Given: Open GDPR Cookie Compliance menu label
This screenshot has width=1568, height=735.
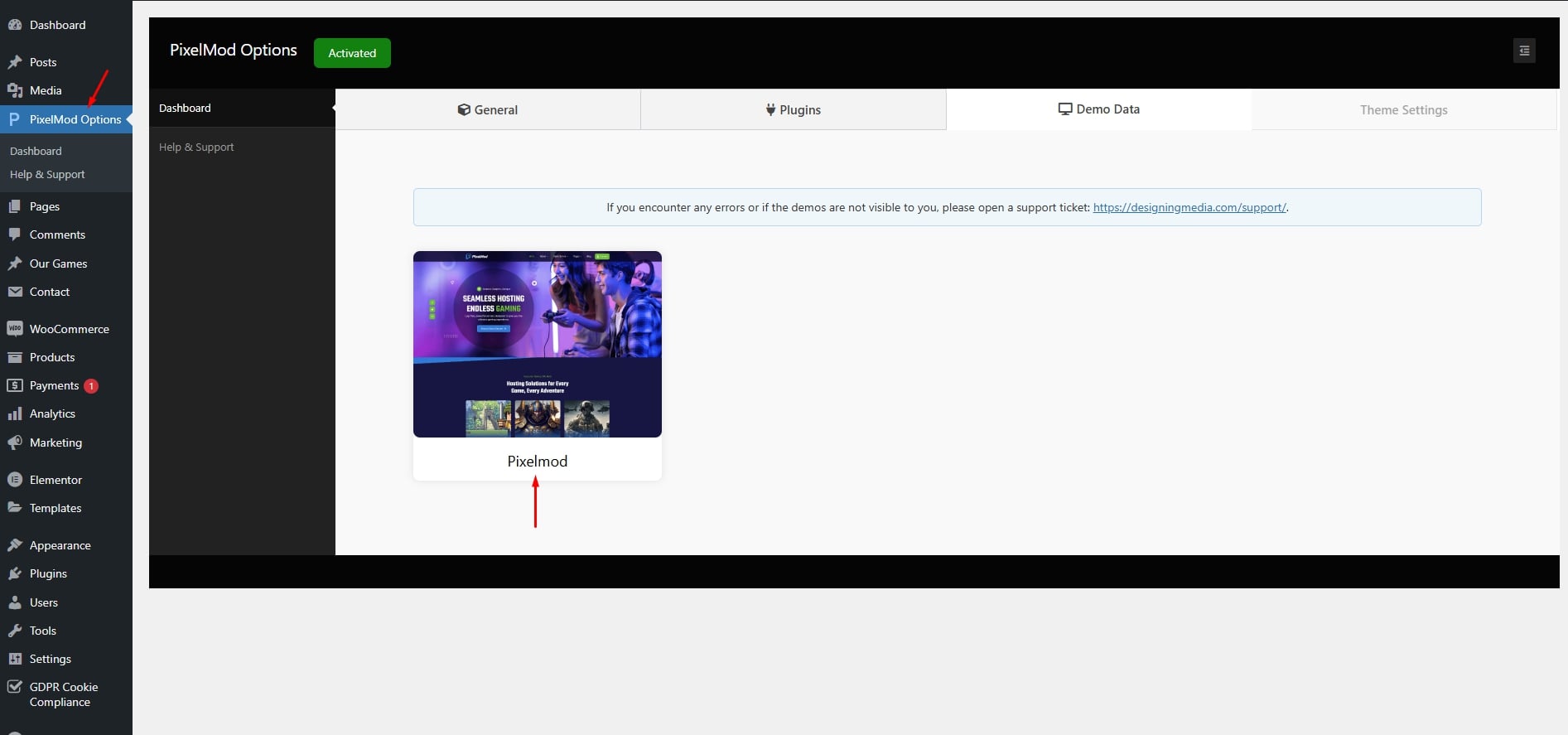Looking at the screenshot, I should (x=64, y=694).
